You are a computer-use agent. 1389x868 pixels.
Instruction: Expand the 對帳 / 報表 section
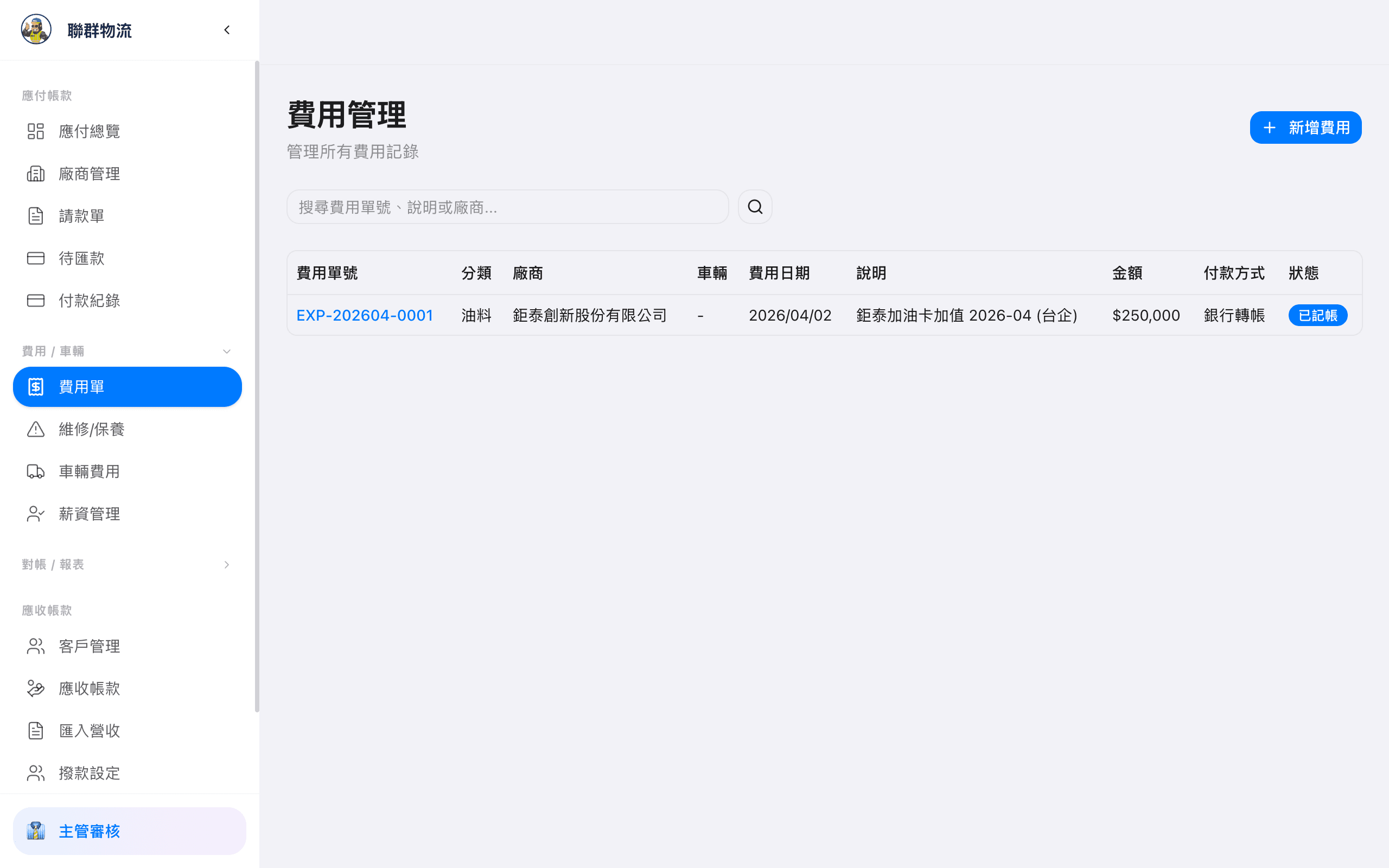pyautogui.click(x=226, y=564)
